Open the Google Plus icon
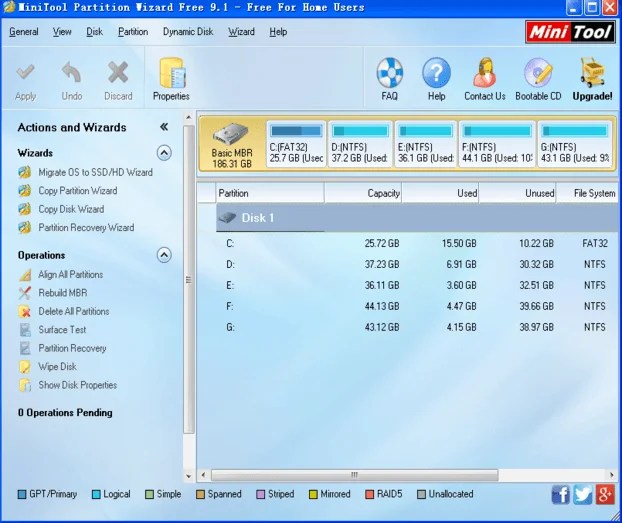 (605, 494)
